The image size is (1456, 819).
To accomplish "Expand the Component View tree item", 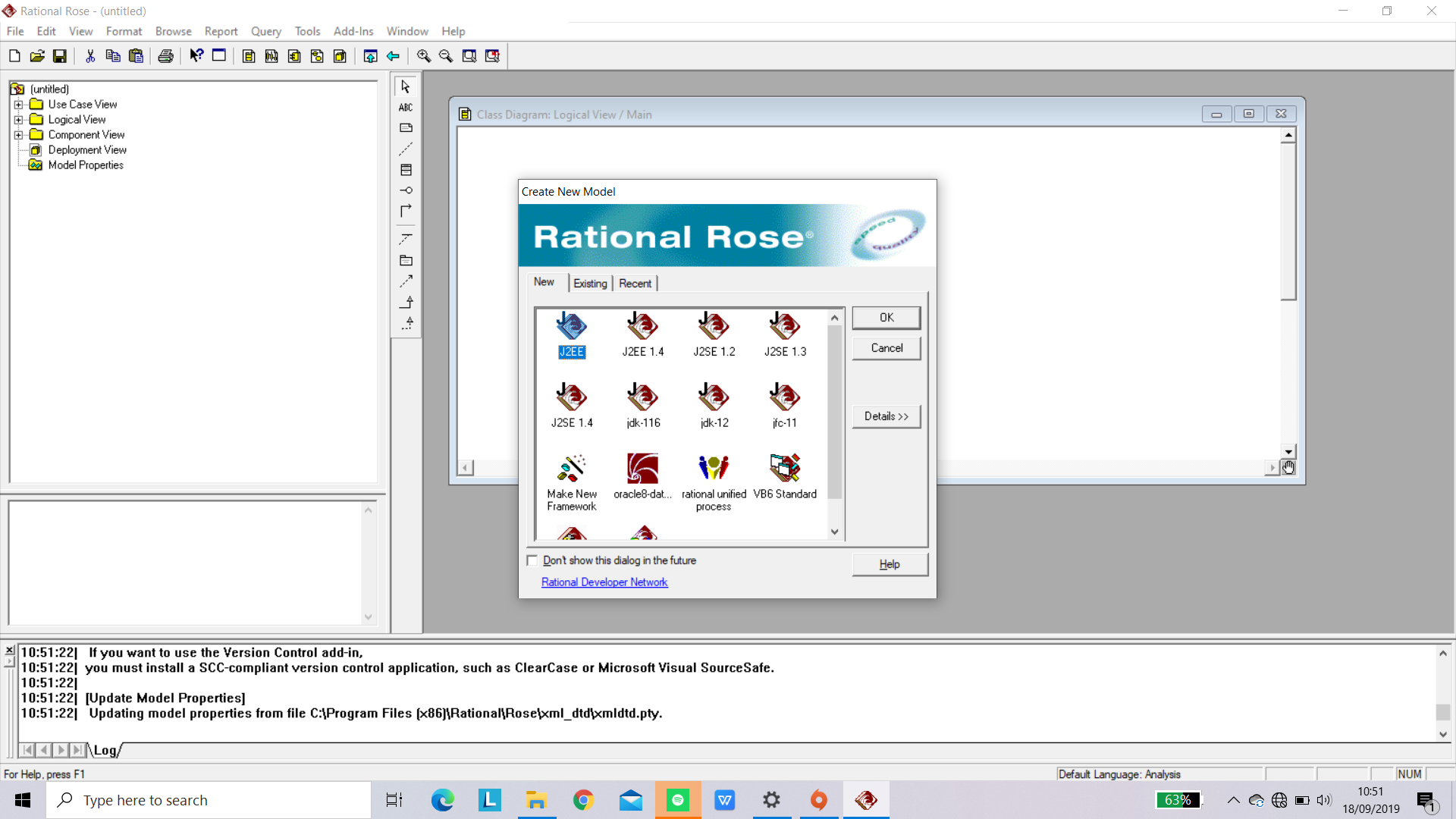I will [x=19, y=134].
